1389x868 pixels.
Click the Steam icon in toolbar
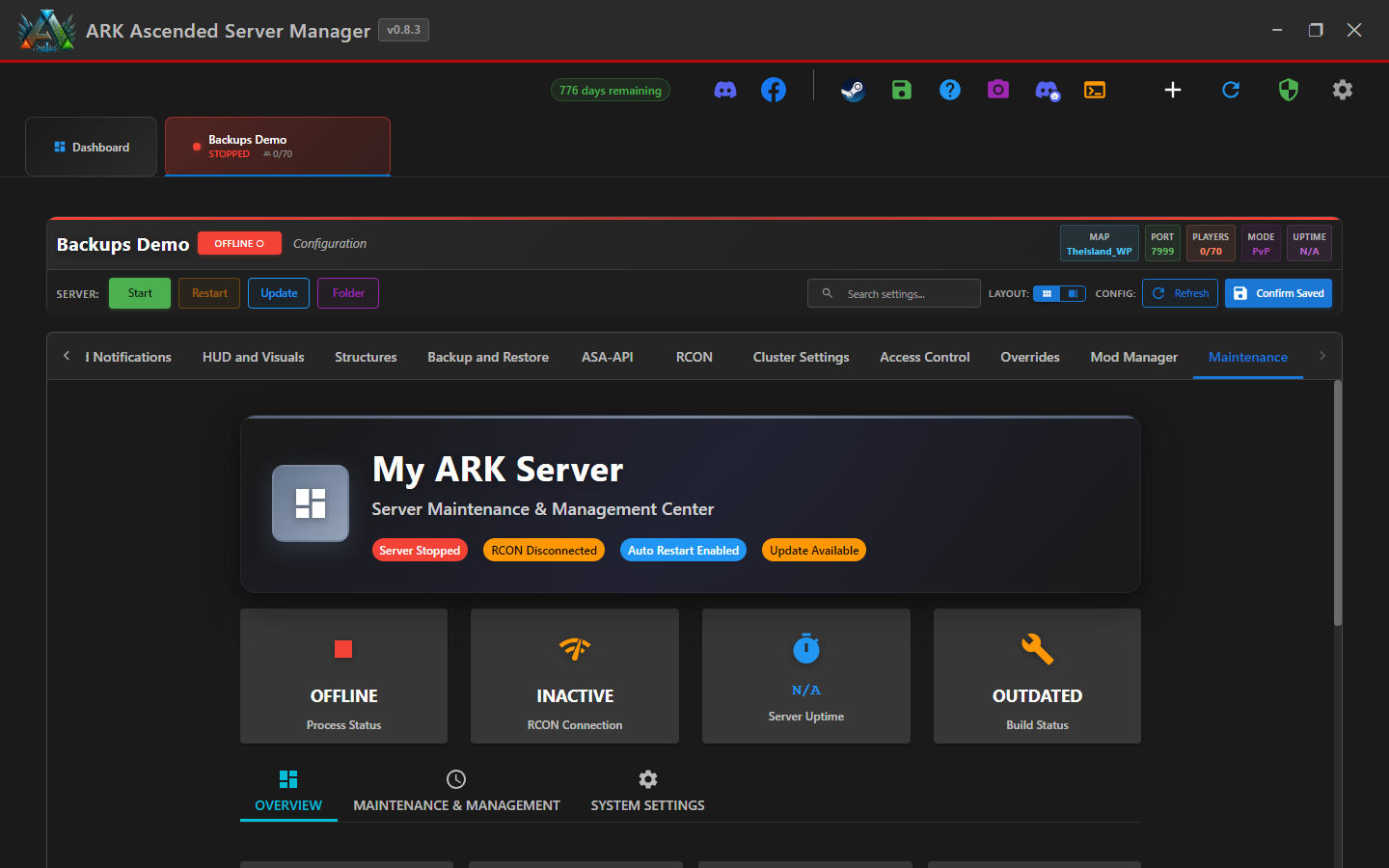click(853, 90)
